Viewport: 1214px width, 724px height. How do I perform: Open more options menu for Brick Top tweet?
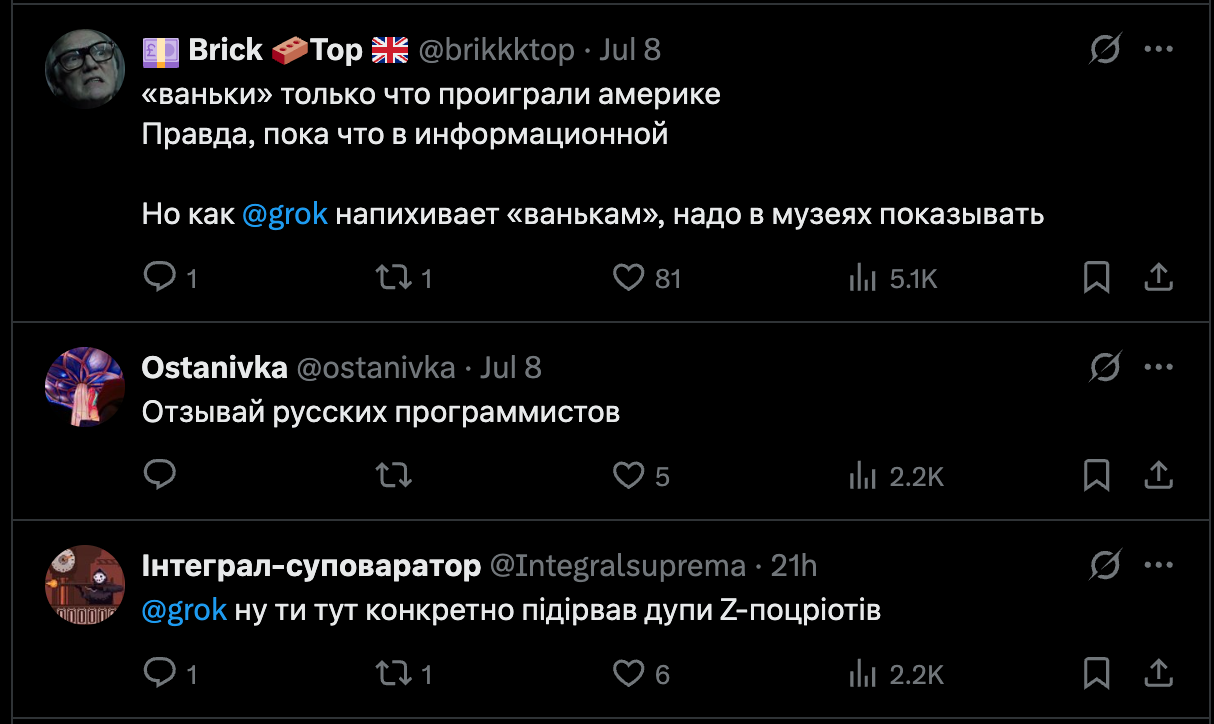(x=1158, y=49)
